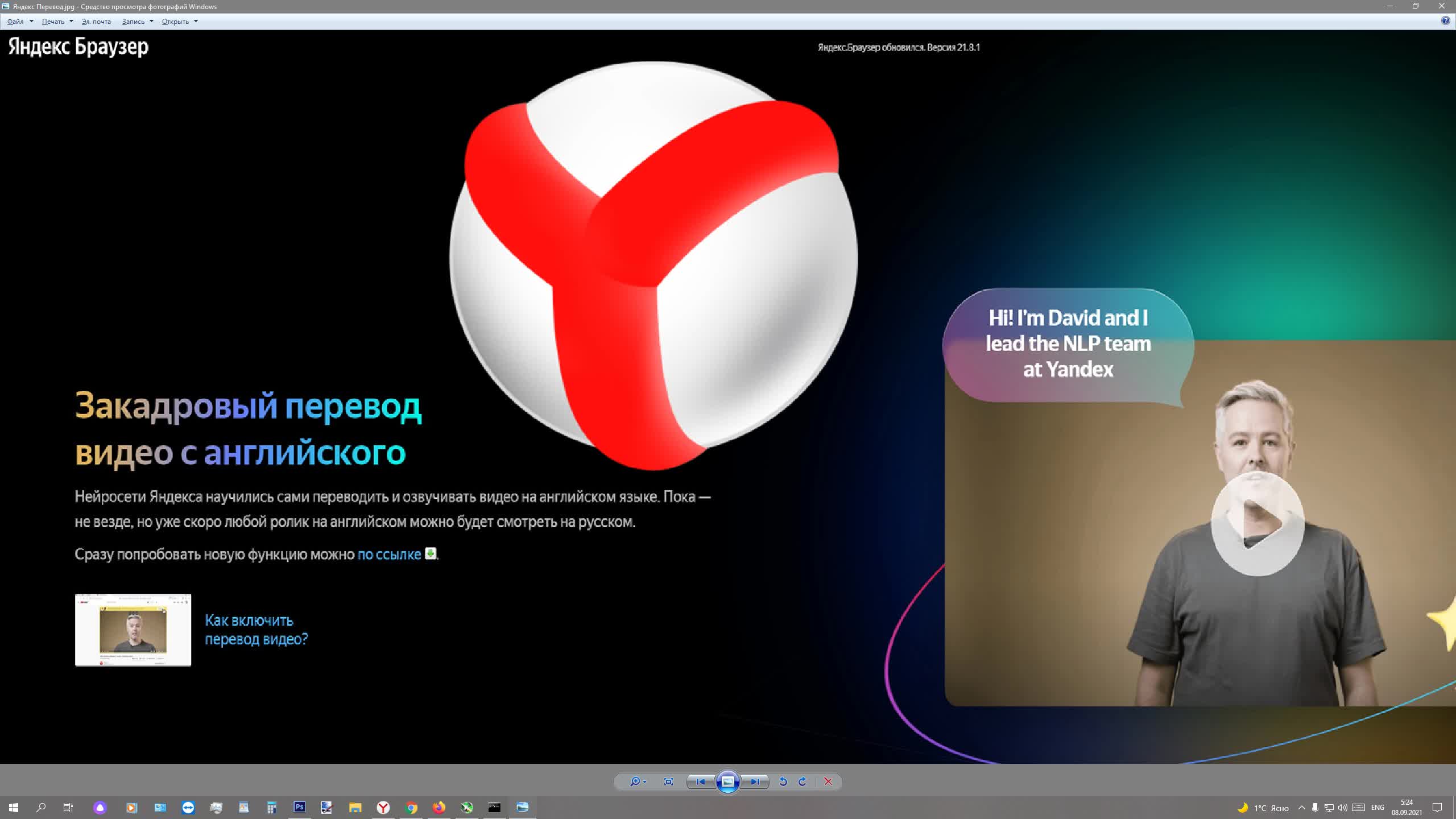Click the по ссылке hyperlink

tap(389, 554)
